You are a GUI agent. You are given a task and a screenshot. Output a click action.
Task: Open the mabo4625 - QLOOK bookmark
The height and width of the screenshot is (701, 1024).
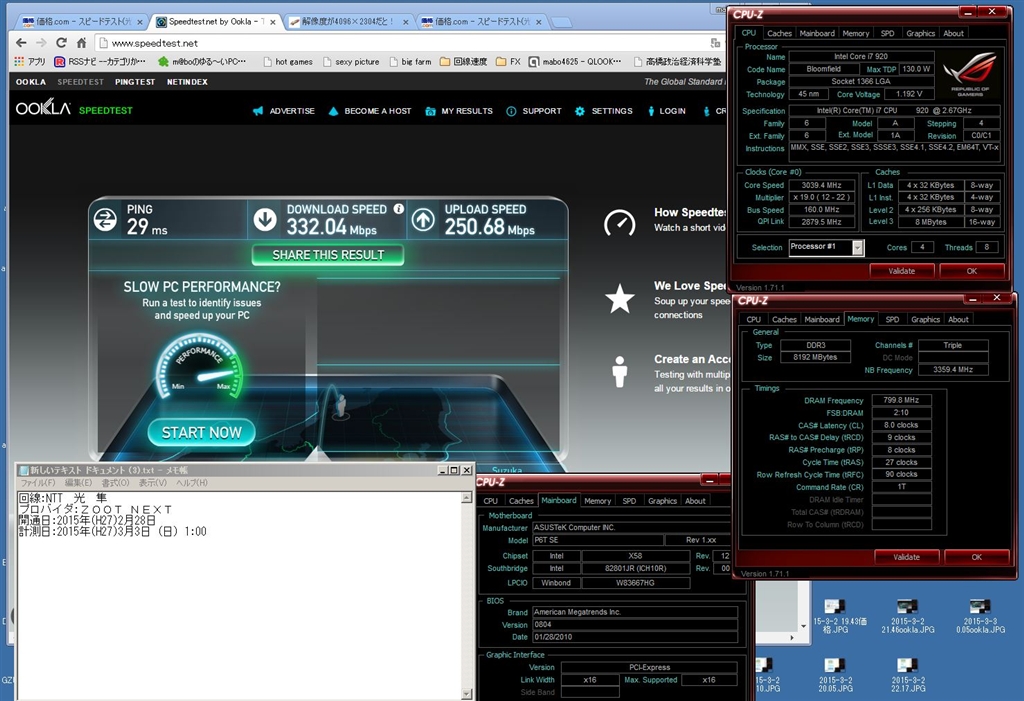click(575, 61)
